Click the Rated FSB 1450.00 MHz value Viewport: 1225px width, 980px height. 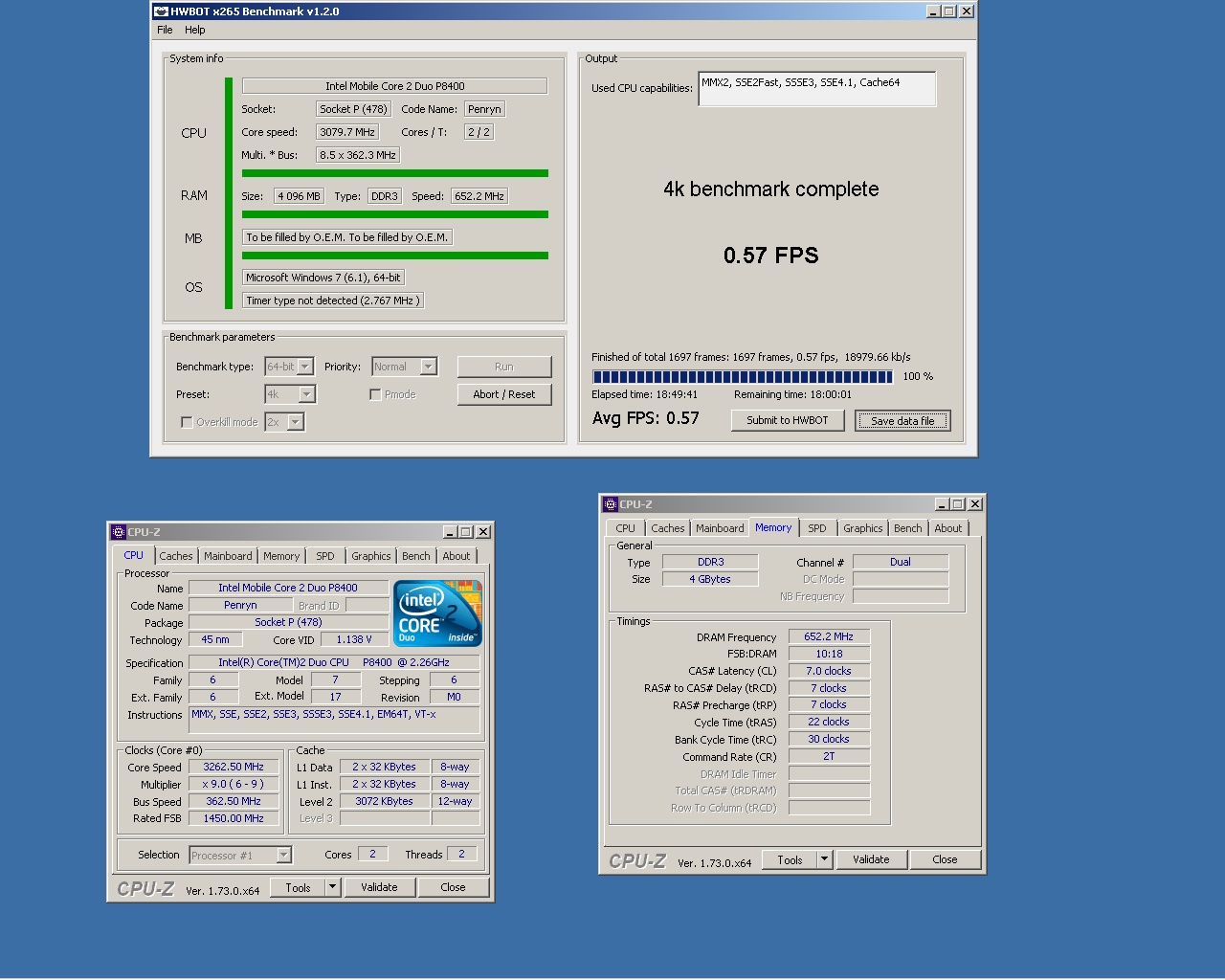234,818
